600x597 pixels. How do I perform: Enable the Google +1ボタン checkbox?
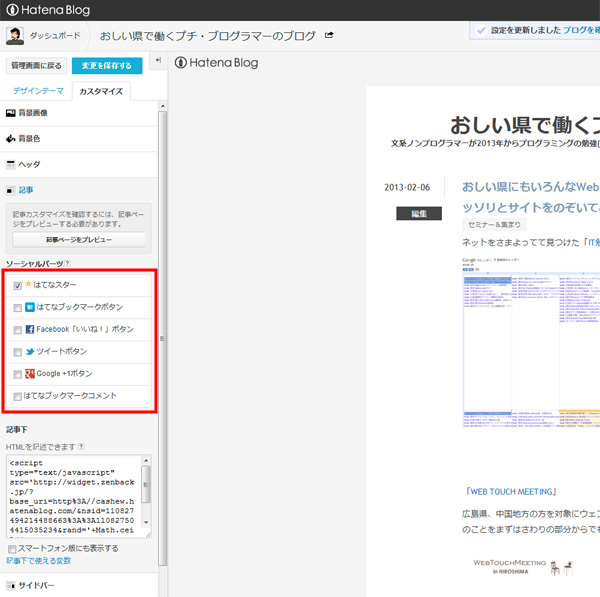tap(17, 374)
